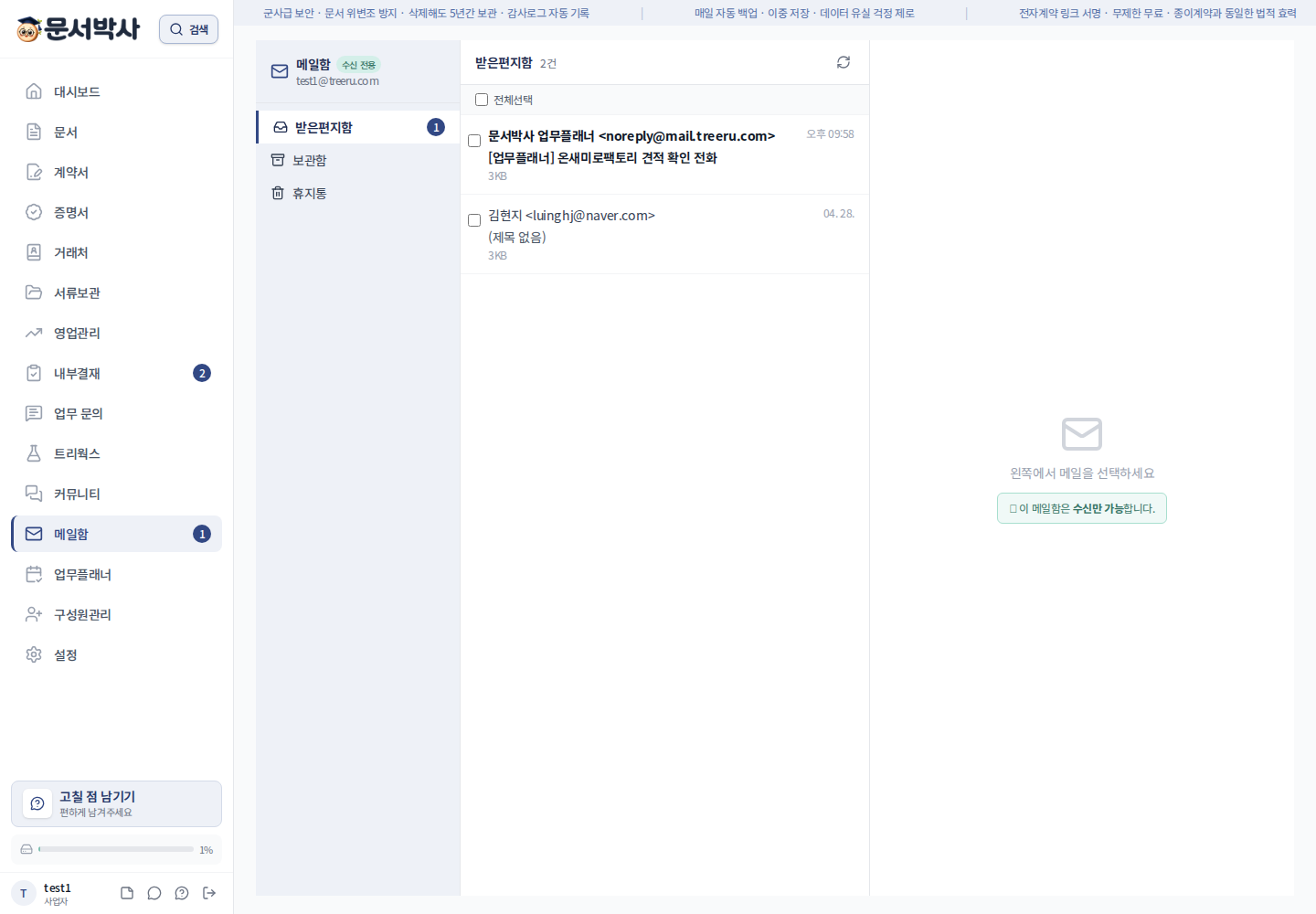Click the 보관함 archive box icon
Viewport: 1316px width, 914px height.
click(x=278, y=160)
